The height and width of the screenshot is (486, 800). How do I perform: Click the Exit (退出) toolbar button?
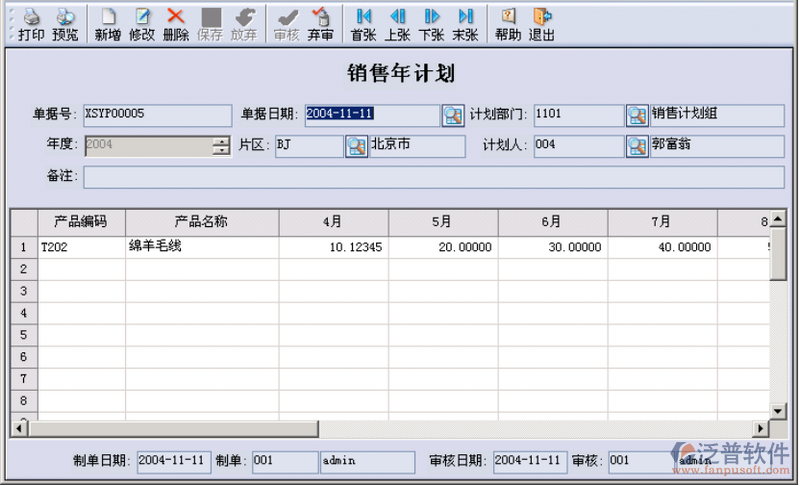pos(541,24)
